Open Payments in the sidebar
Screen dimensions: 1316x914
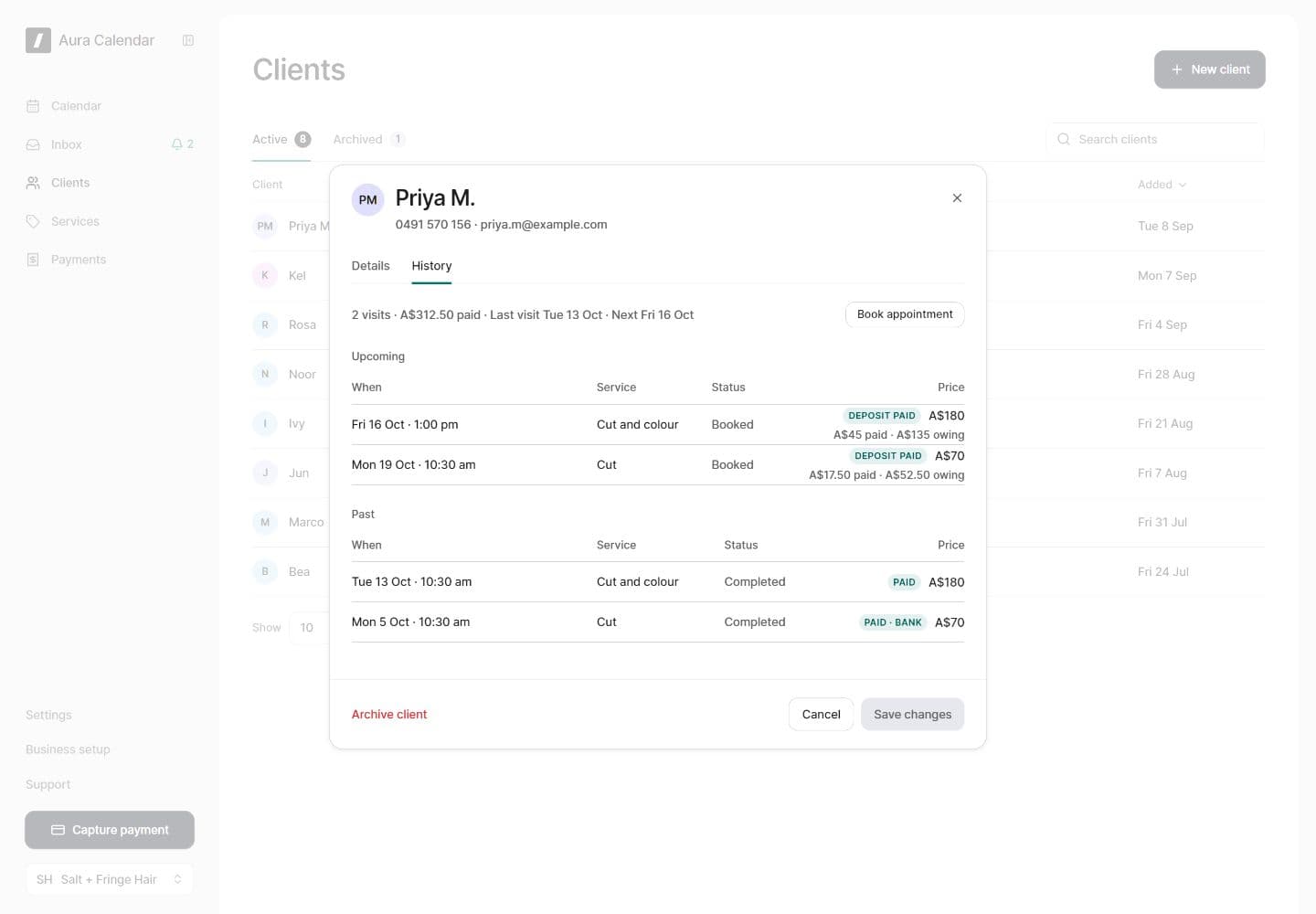pyautogui.click(x=110, y=260)
